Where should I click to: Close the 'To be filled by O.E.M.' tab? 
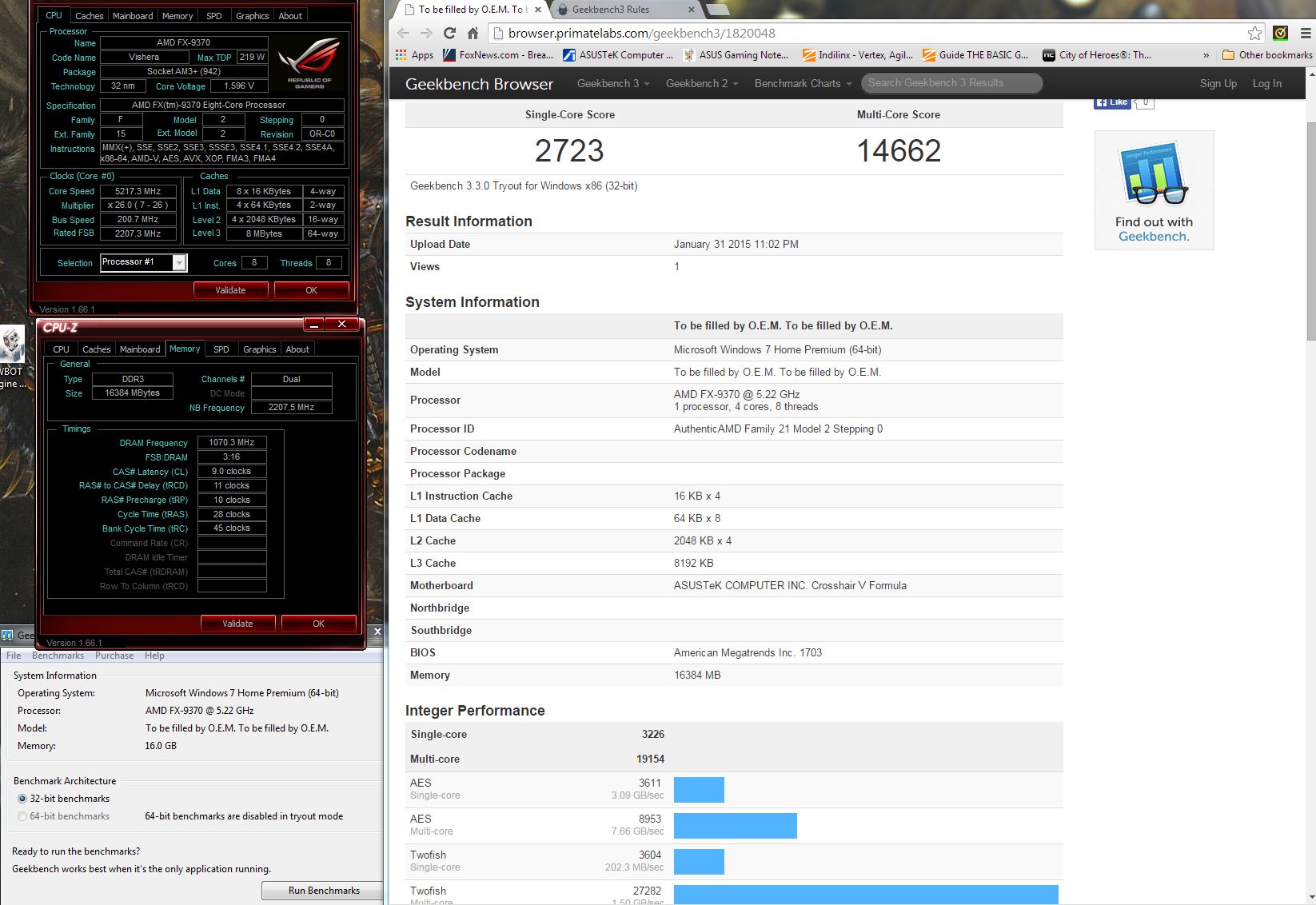click(x=537, y=10)
